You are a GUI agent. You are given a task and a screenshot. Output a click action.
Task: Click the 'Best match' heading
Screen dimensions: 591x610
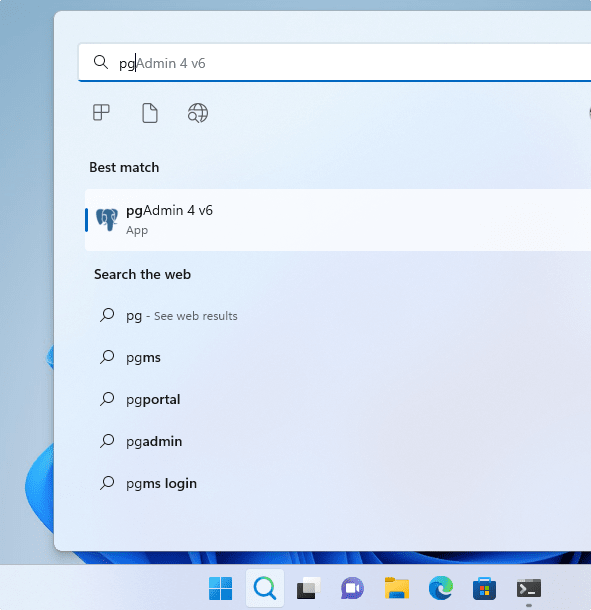click(124, 167)
